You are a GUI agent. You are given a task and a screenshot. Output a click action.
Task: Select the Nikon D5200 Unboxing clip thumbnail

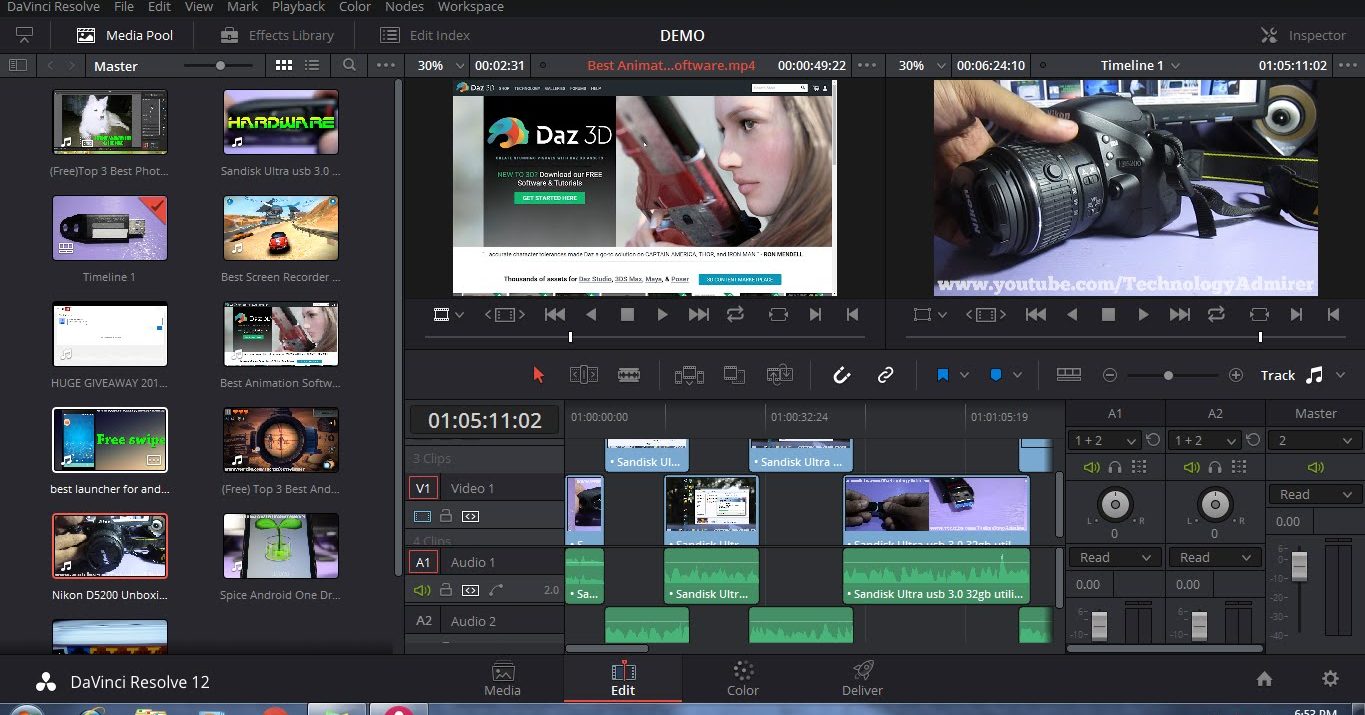(110, 546)
